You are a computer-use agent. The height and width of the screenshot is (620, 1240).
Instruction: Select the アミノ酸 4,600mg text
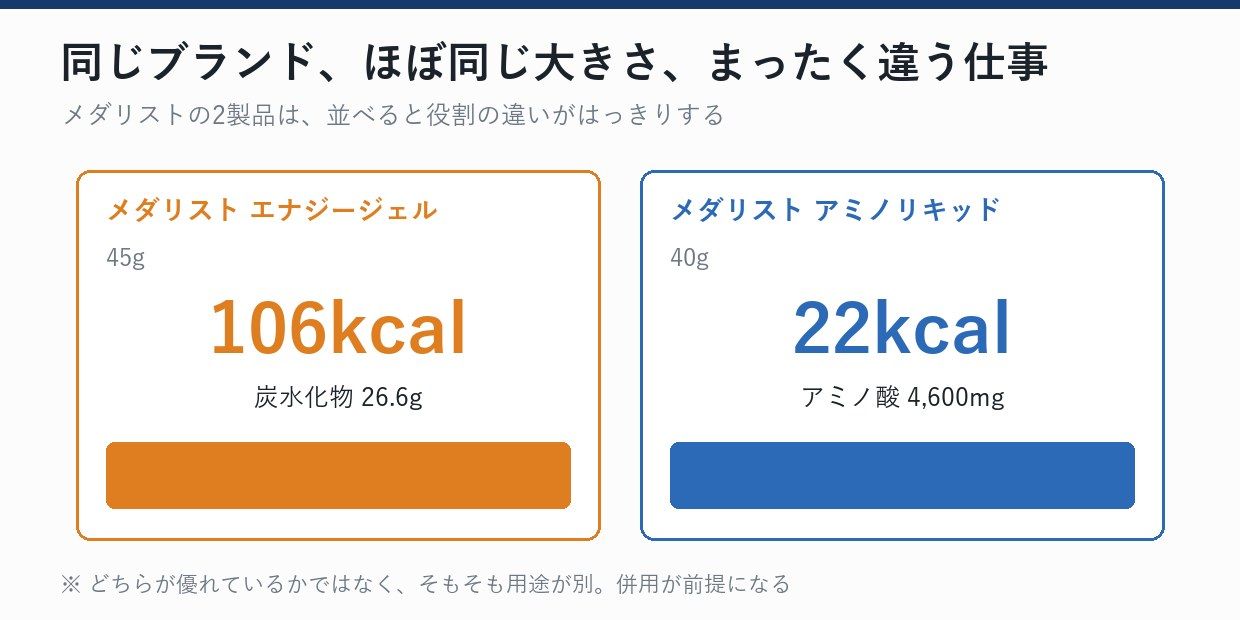[x=902, y=398]
